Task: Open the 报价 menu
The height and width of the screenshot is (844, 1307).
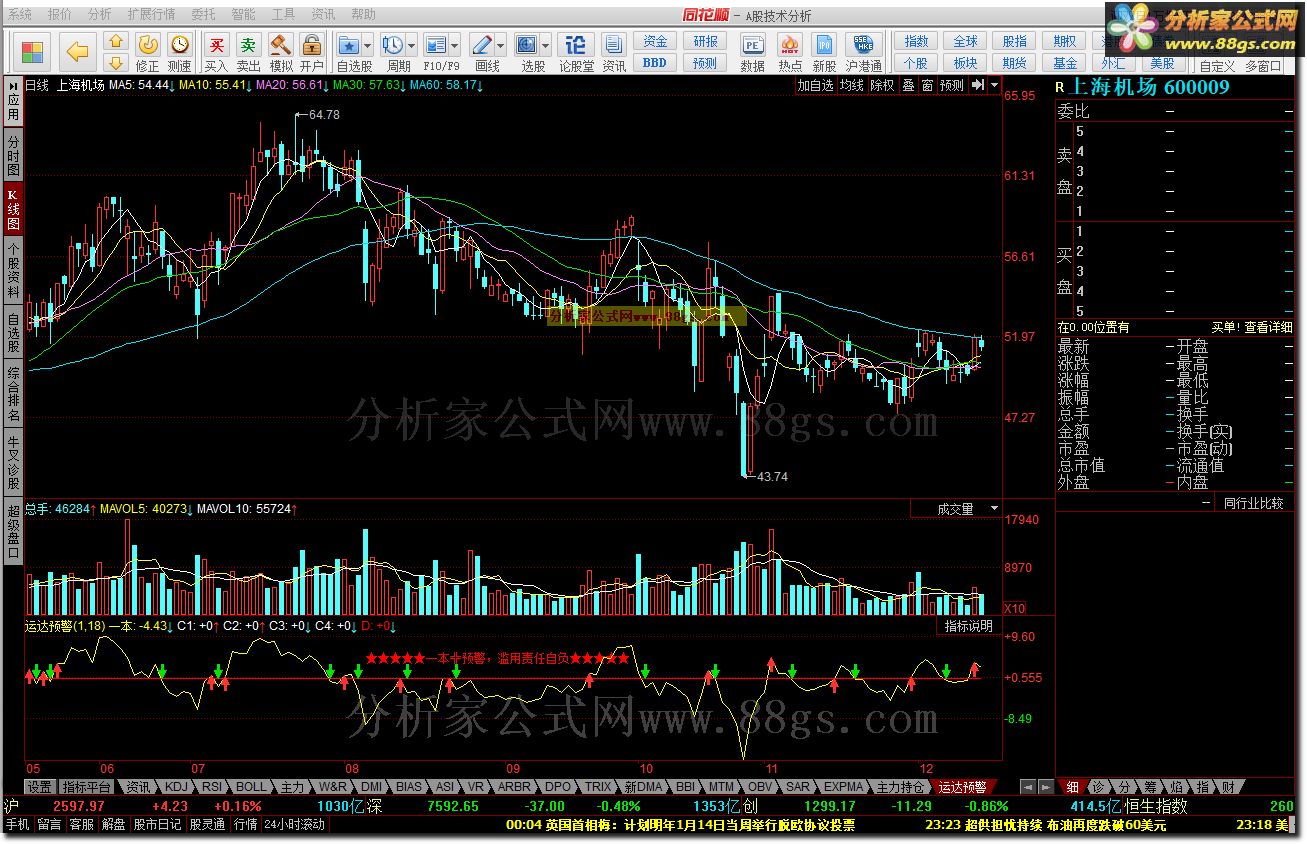Action: point(60,14)
